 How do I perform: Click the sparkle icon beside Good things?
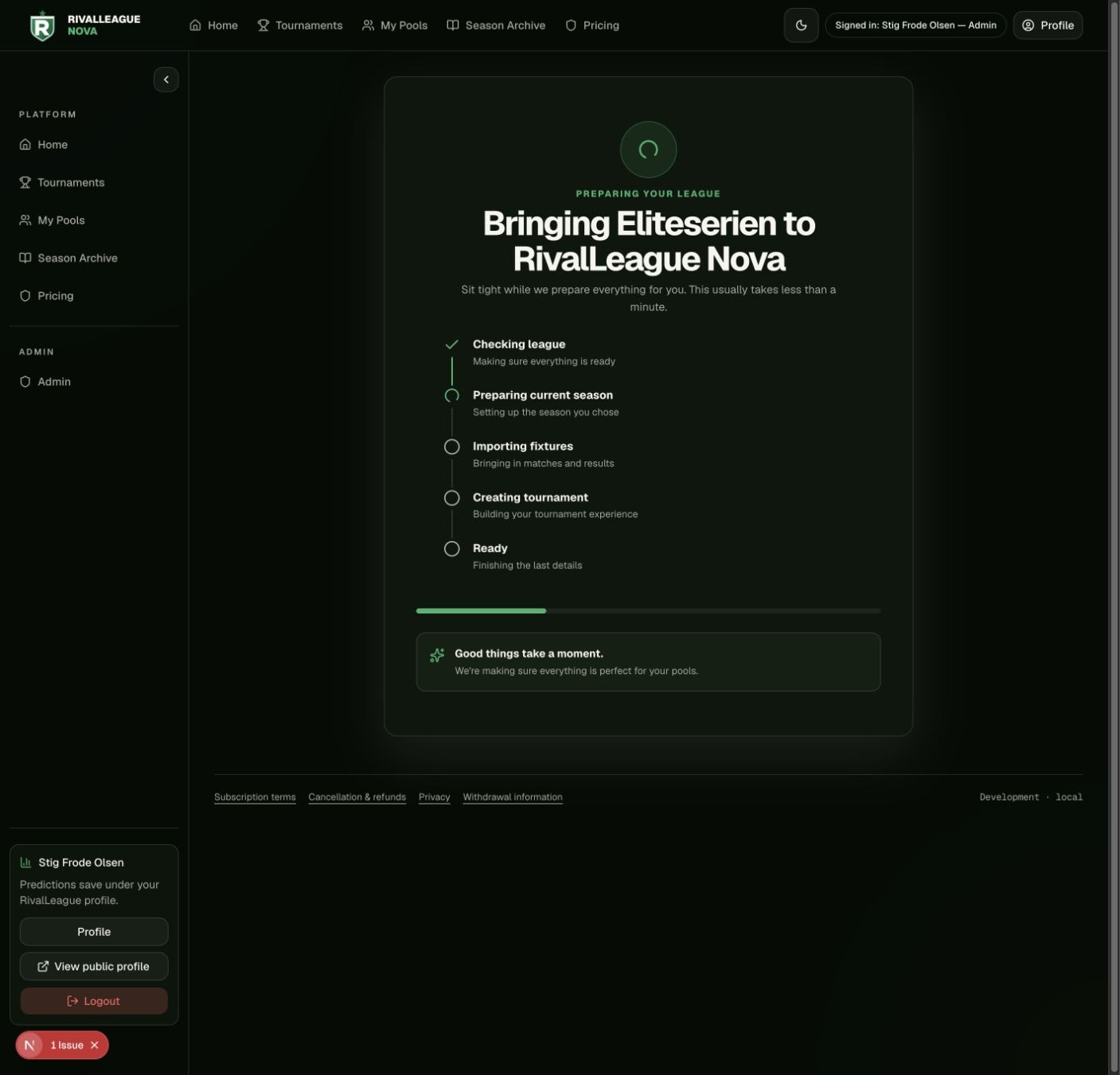click(x=437, y=655)
